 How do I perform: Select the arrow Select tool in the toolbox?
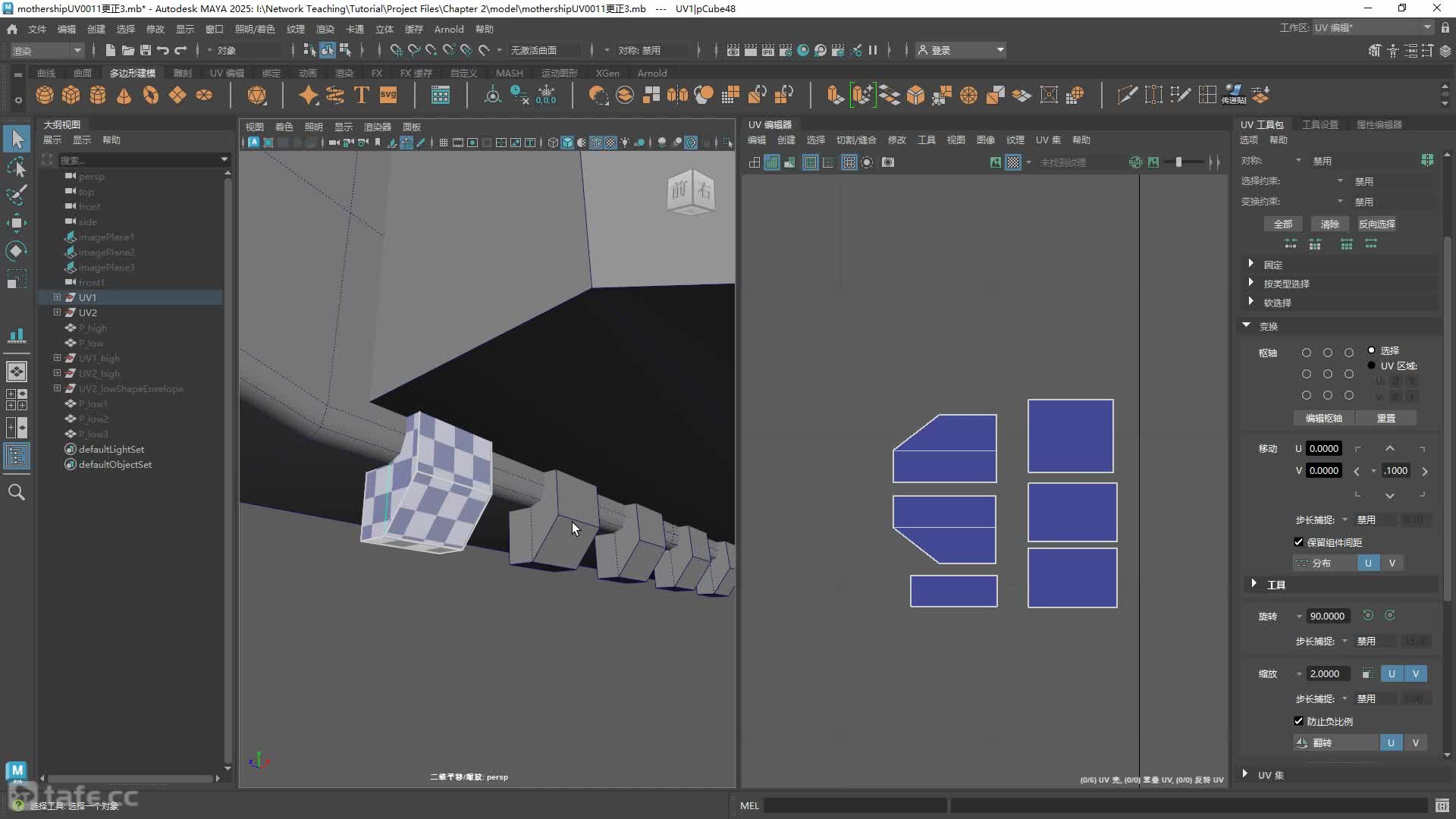click(17, 139)
